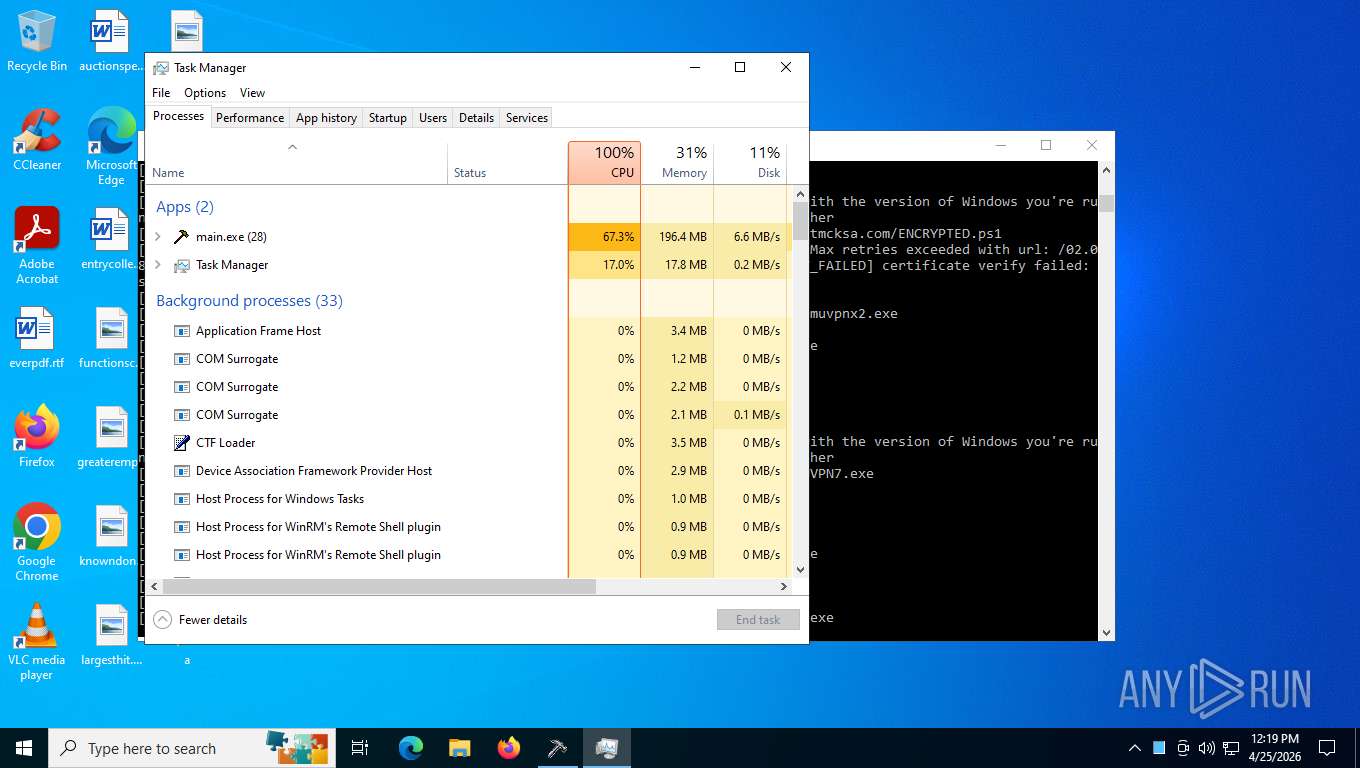Screen dimensions: 1360x768
Task: Click the CTF Loader pen icon
Action: [x=181, y=443]
